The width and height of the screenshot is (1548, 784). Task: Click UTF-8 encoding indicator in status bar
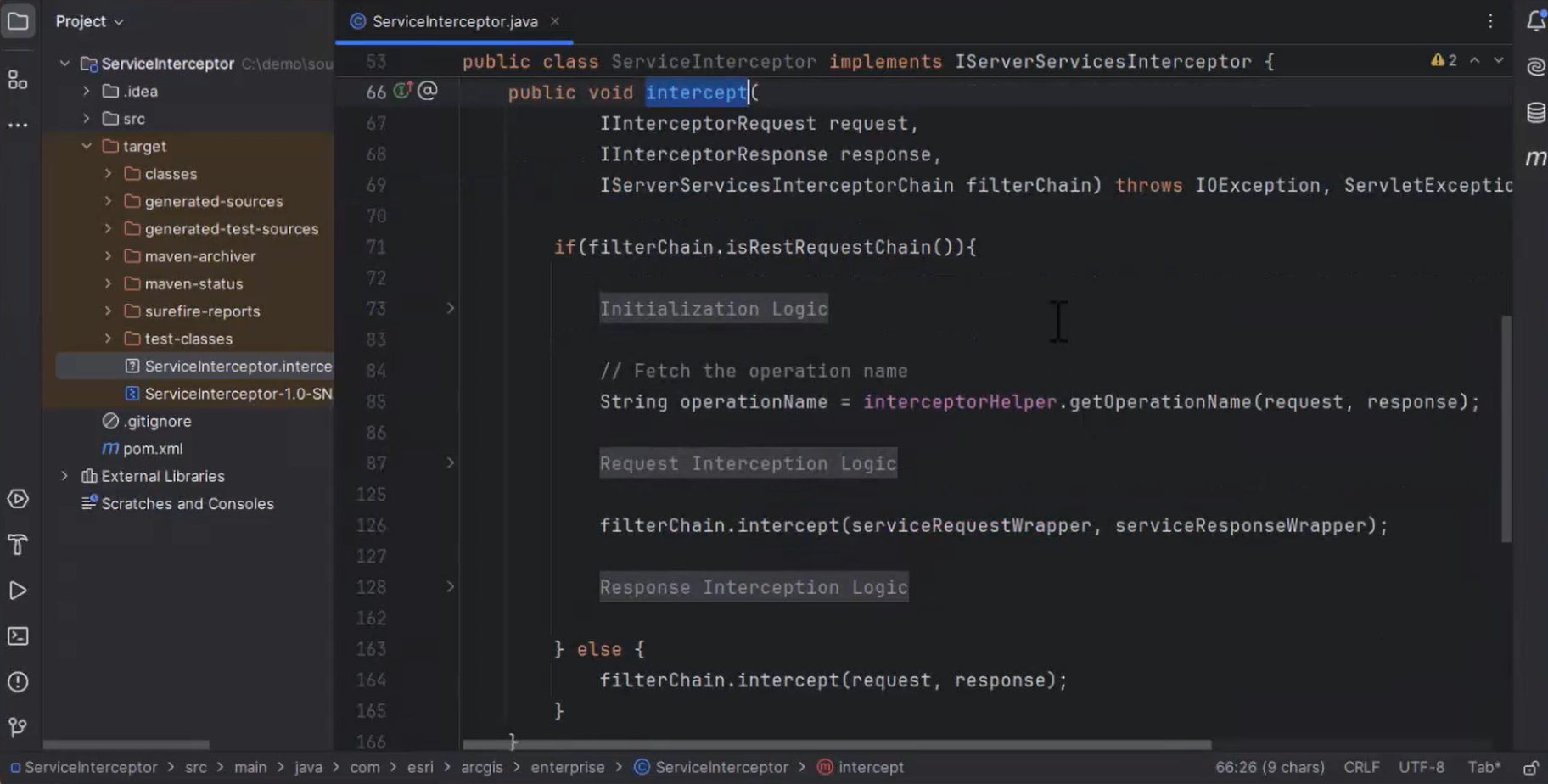tap(1422, 767)
